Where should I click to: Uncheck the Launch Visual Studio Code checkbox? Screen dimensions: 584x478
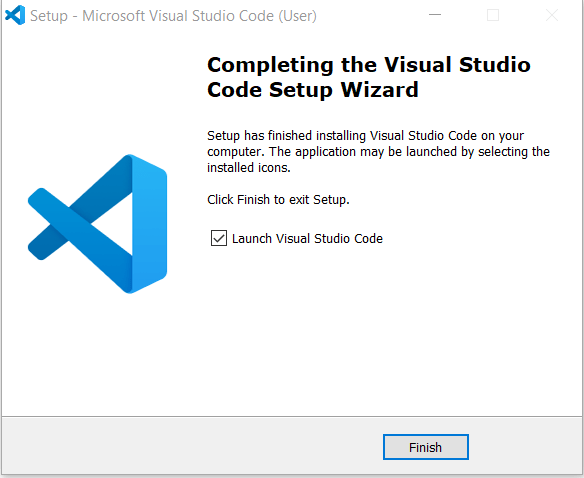[219, 238]
